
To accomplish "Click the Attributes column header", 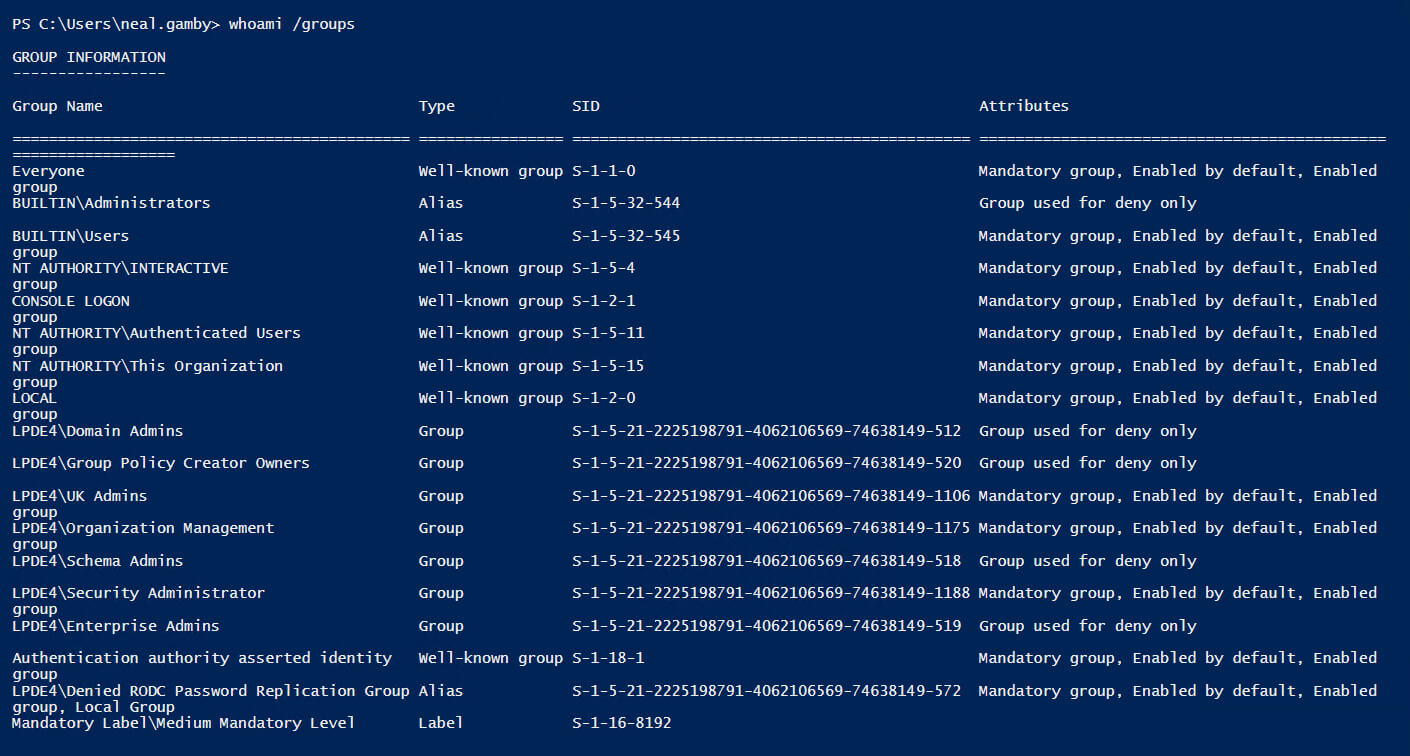I will click(x=1023, y=106).
